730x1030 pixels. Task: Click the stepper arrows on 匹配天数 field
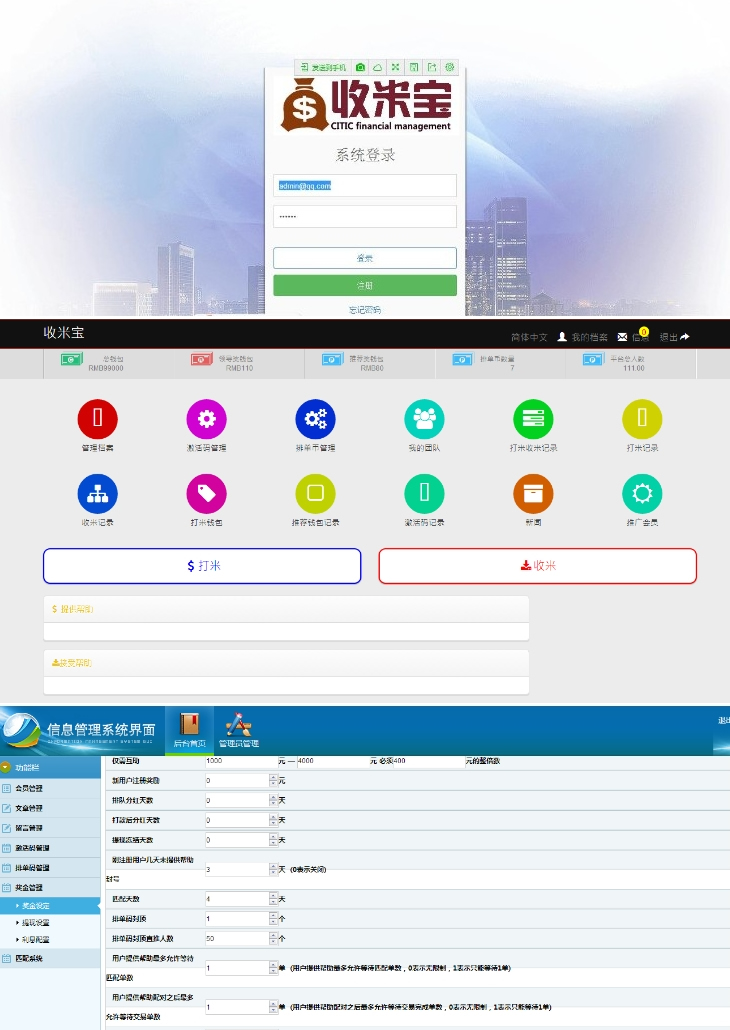(273, 898)
